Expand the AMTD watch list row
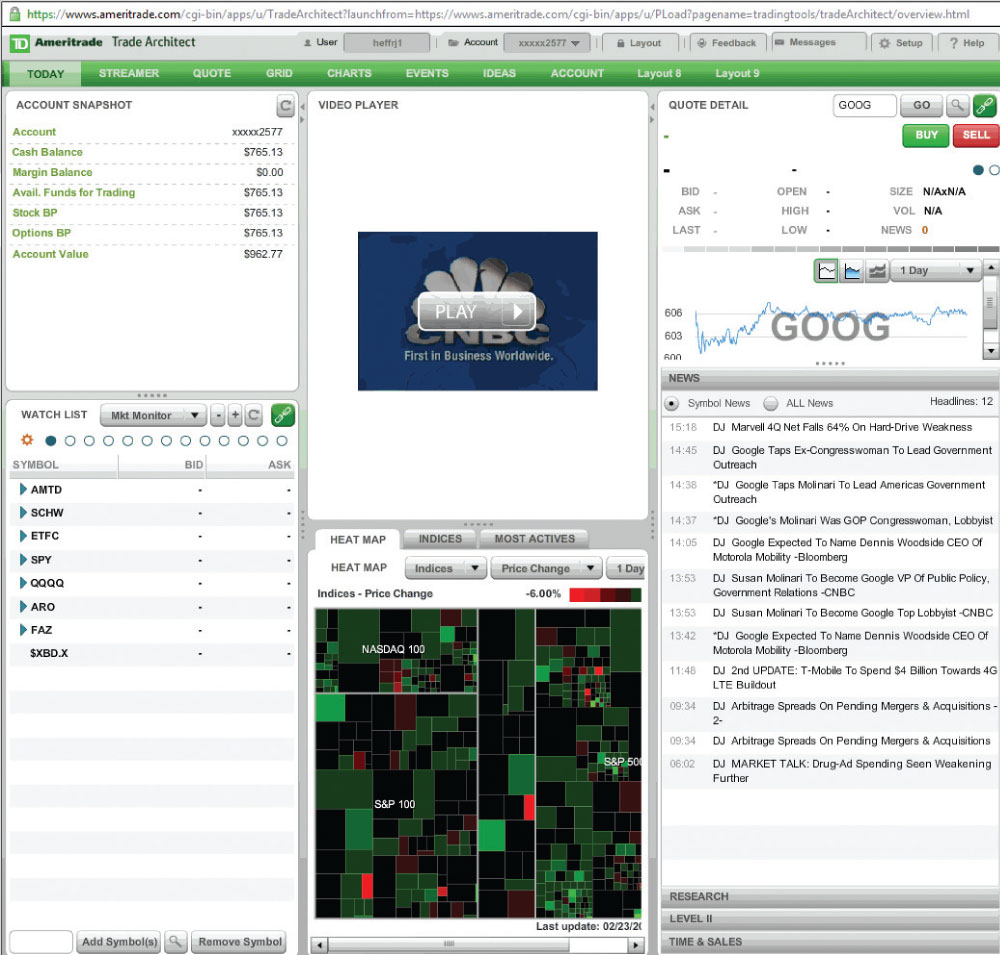The width and height of the screenshot is (1000, 955). coord(23,489)
